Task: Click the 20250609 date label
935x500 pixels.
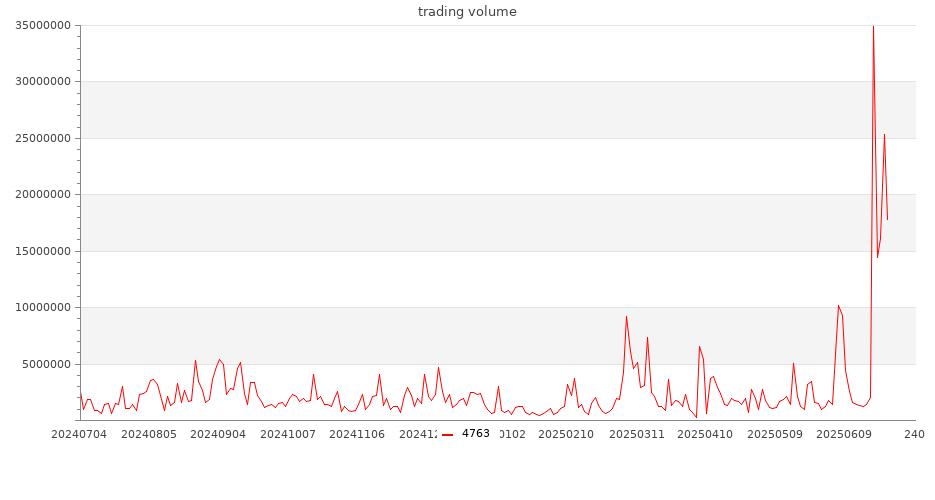Action: 845,434
